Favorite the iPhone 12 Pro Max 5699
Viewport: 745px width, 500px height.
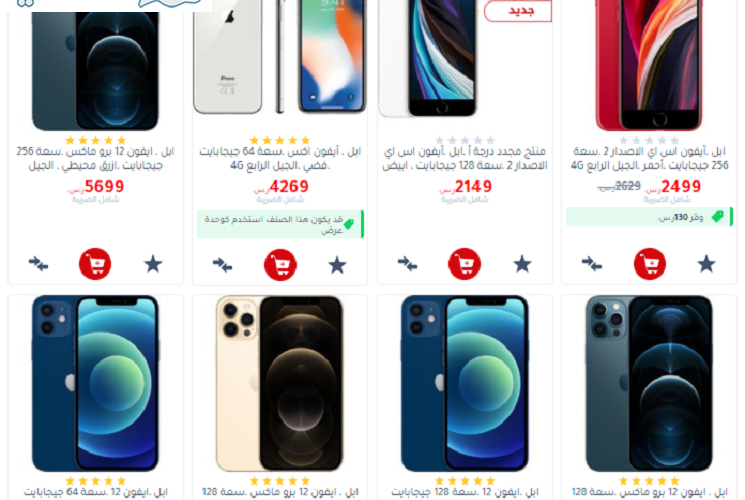tap(153, 264)
